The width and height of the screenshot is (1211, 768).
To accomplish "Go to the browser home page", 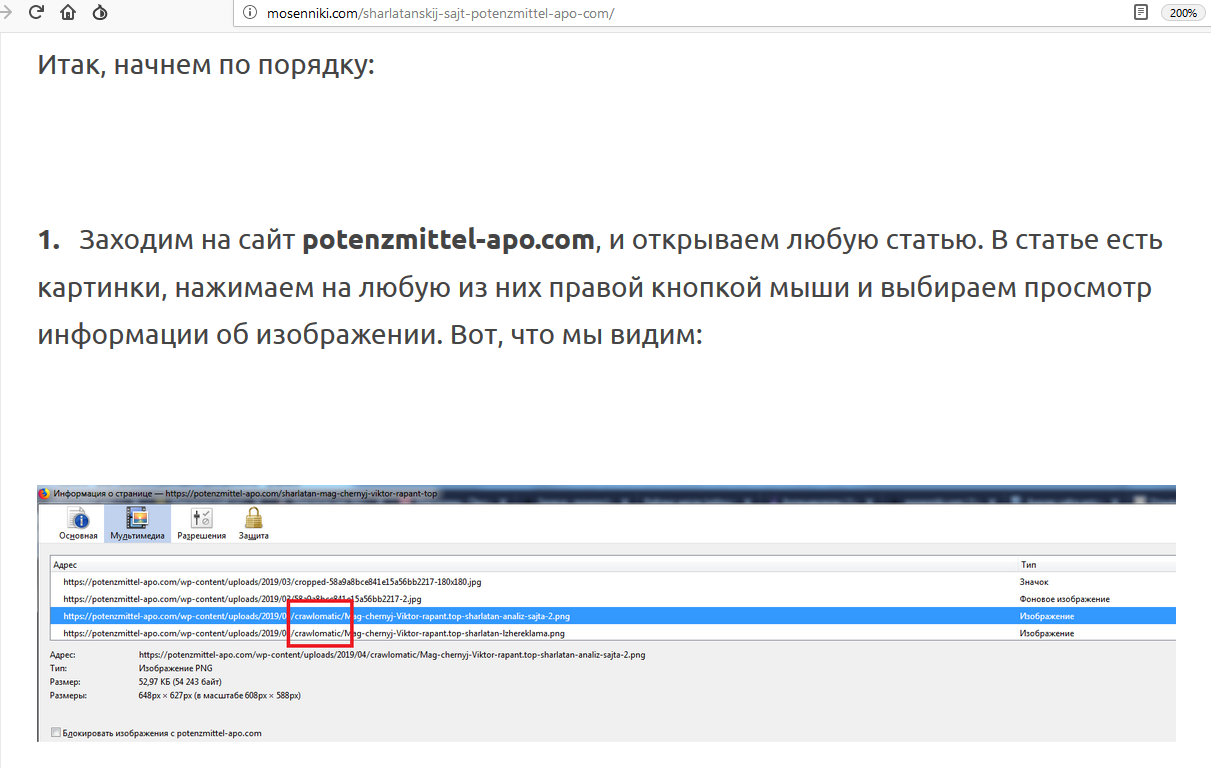I will point(68,13).
